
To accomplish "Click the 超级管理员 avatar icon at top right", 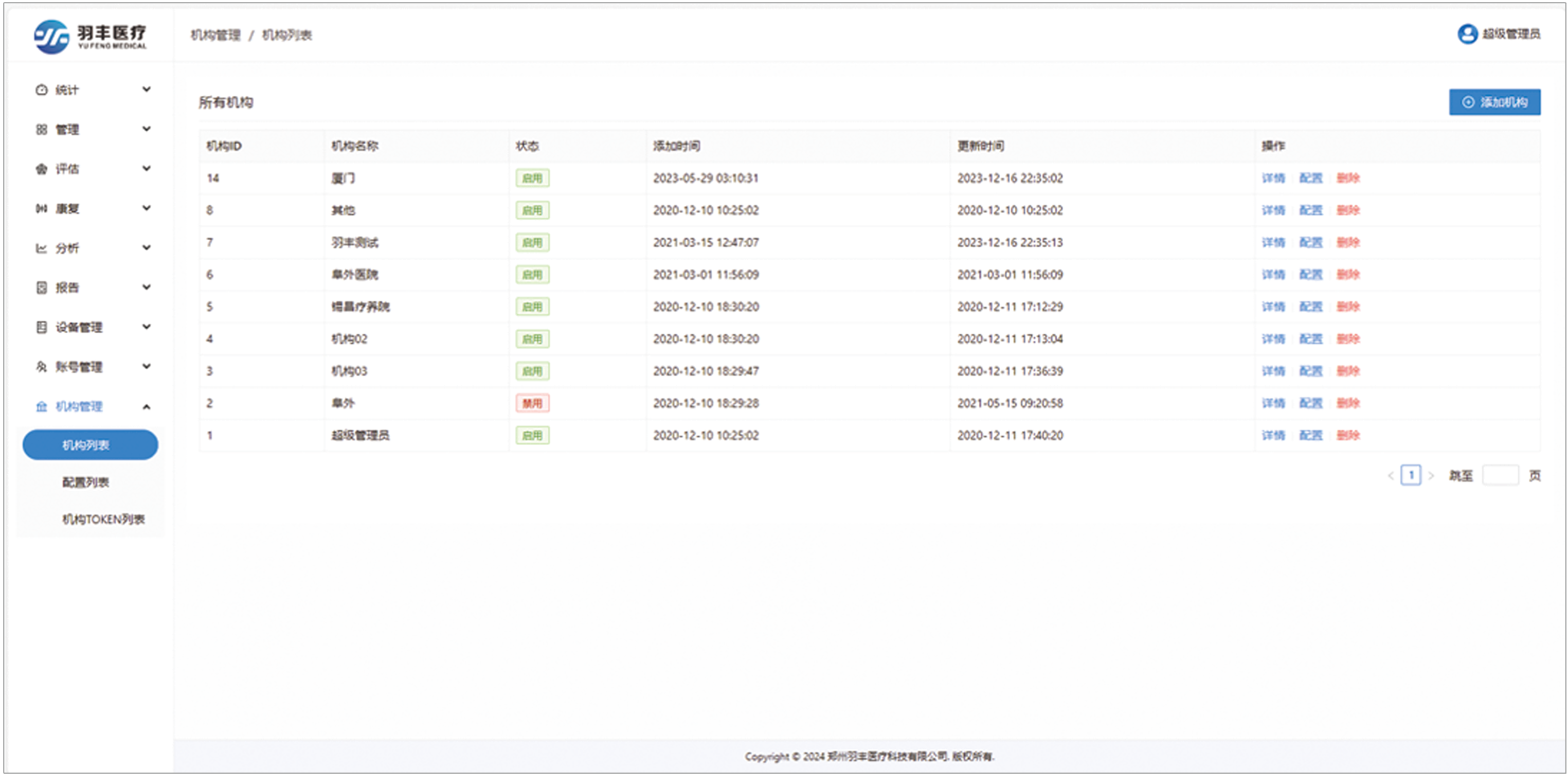I will (1467, 34).
